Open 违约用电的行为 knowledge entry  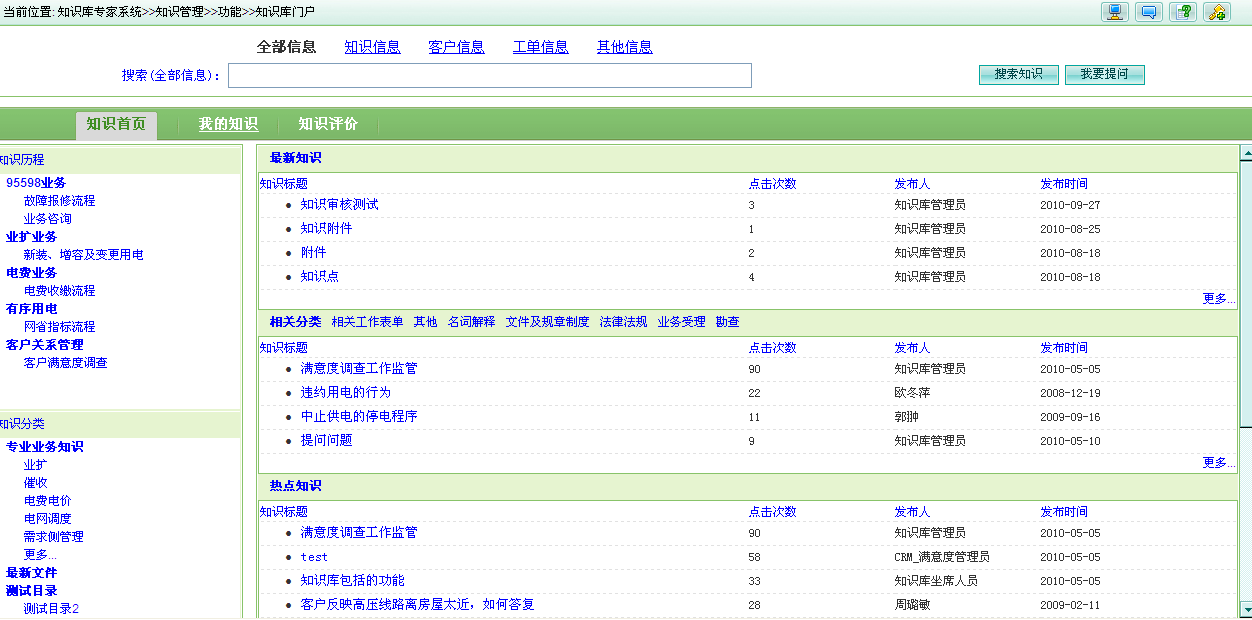(345, 393)
